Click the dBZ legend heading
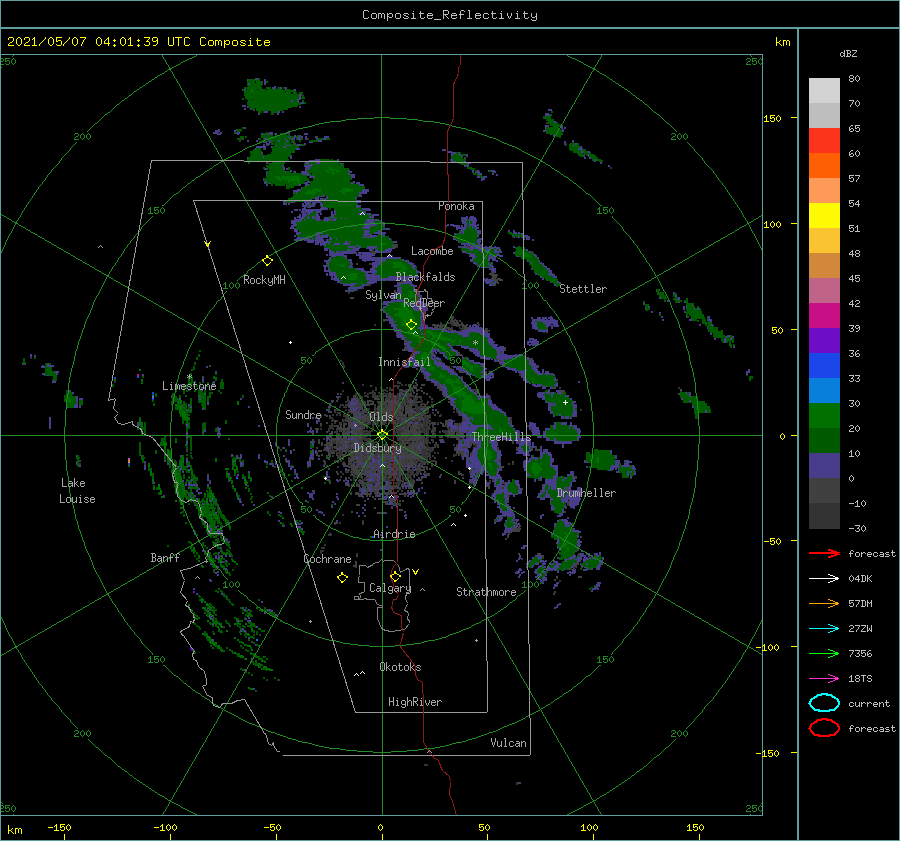This screenshot has height=841, width=900. 848,54
